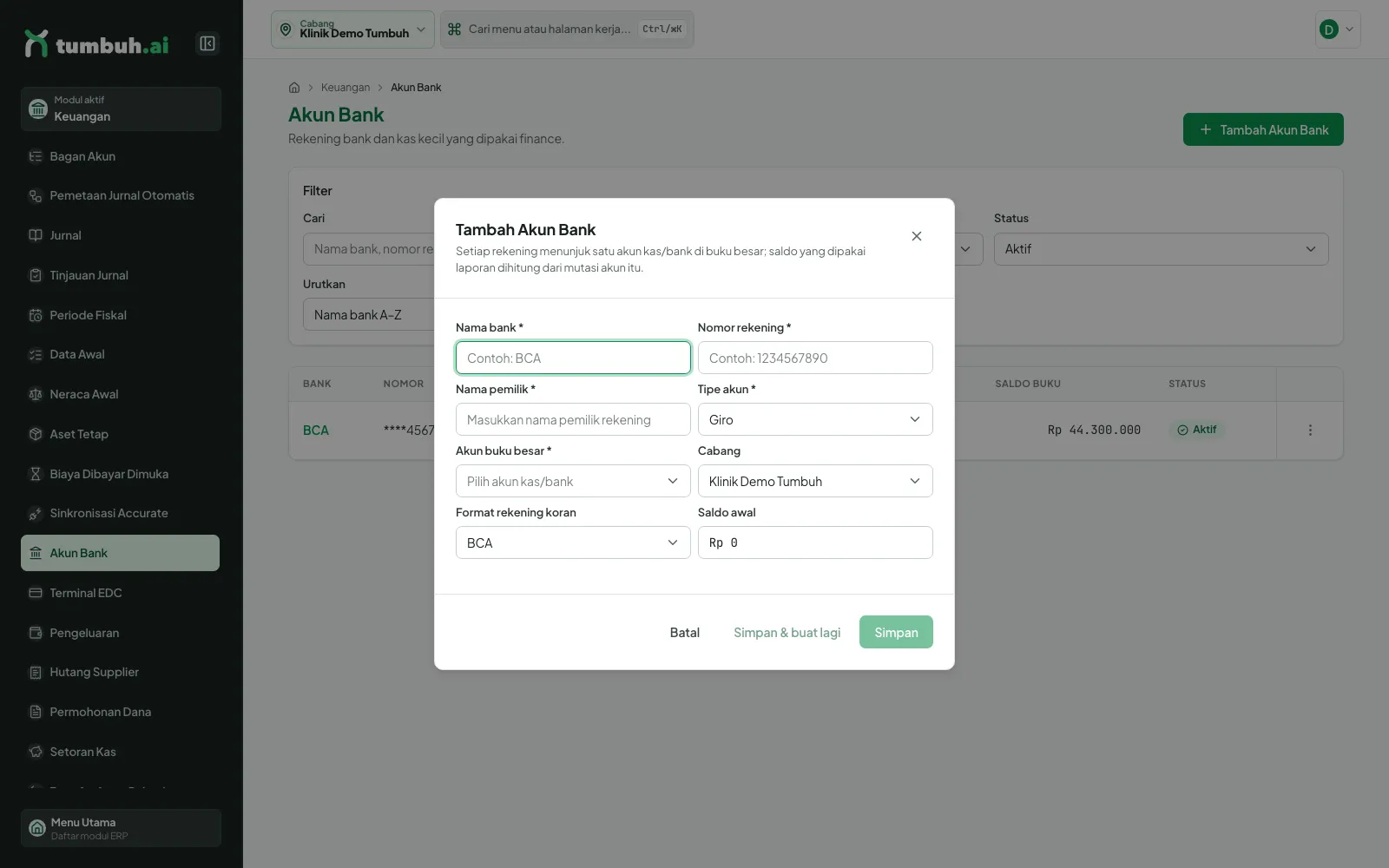Screen dimensions: 1389x868
Task: Click the Nama pemilik input field
Action: tap(573, 419)
